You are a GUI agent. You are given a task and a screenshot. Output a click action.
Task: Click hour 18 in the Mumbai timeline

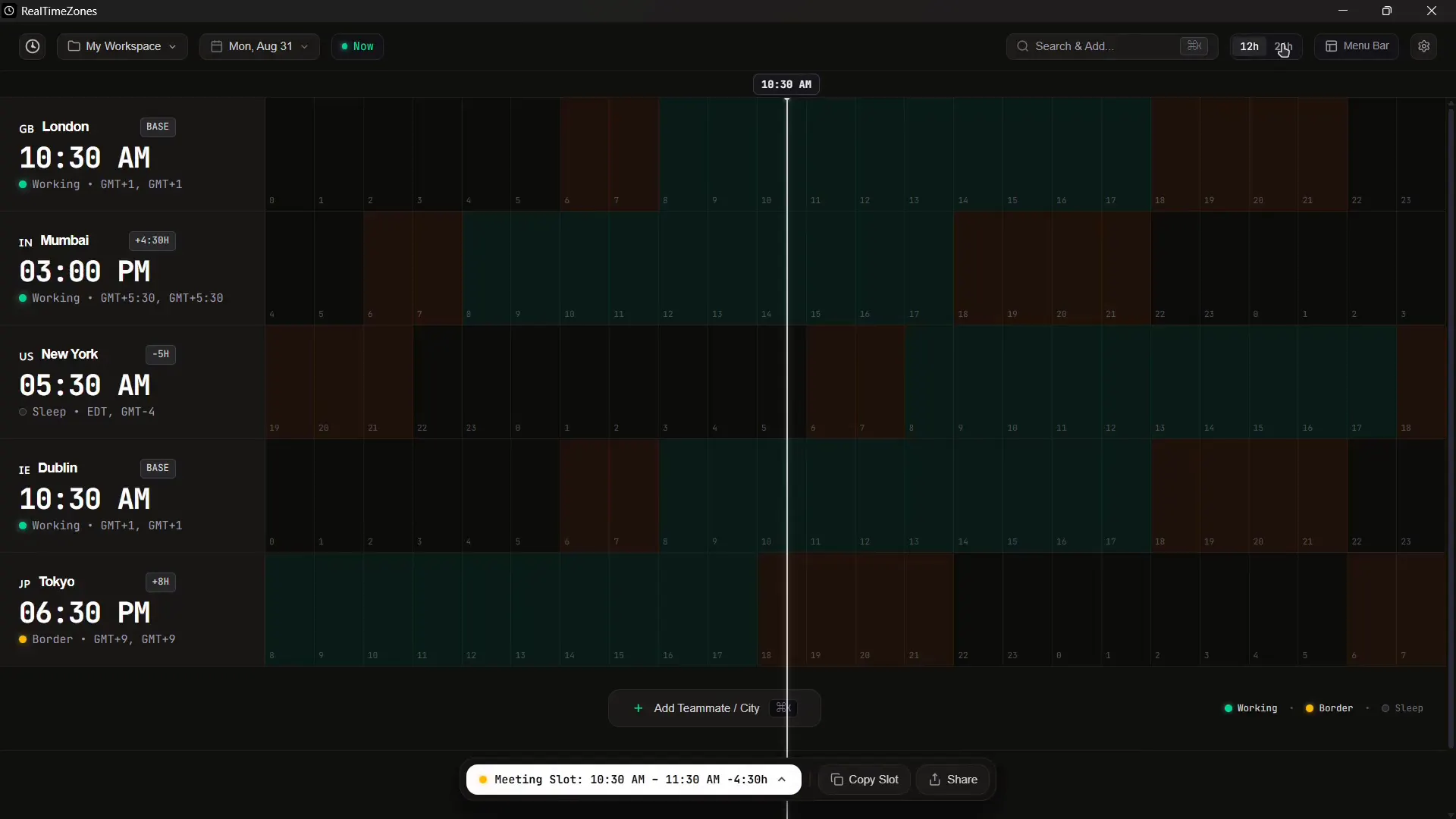[x=978, y=268]
